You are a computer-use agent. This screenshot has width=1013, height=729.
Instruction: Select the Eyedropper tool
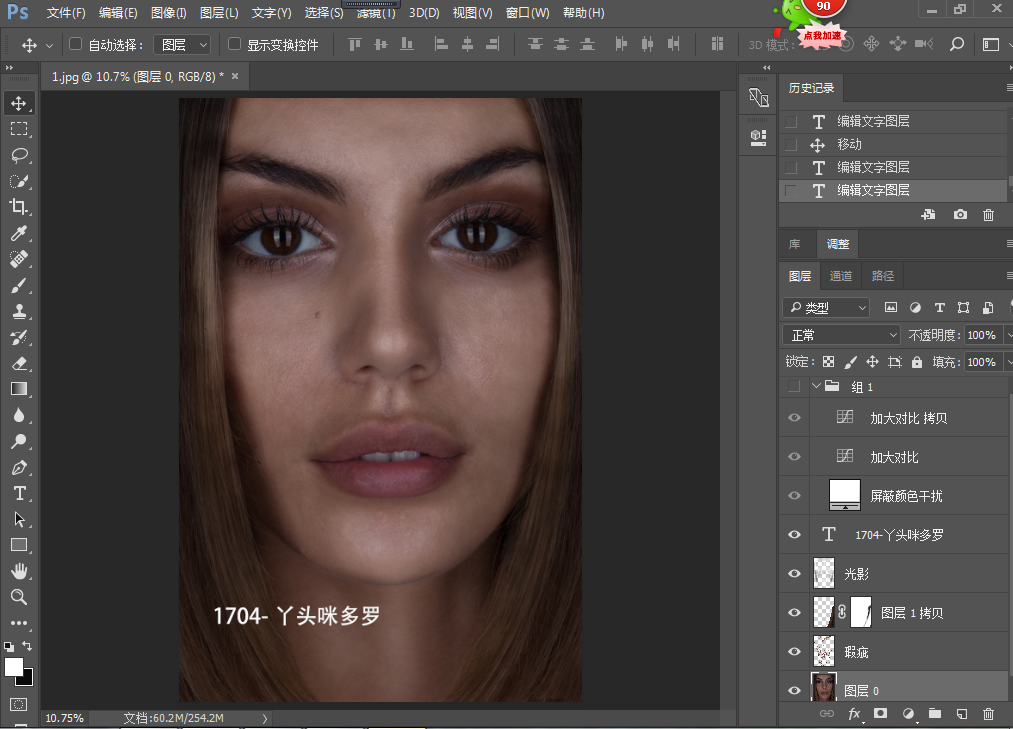[x=19, y=233]
